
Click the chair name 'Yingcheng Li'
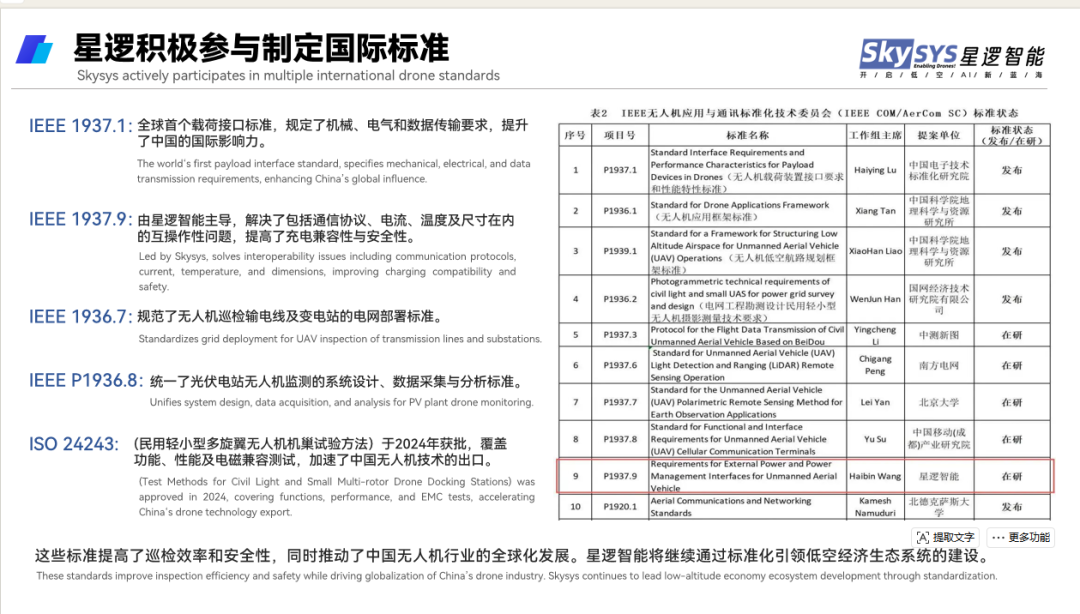(875, 336)
